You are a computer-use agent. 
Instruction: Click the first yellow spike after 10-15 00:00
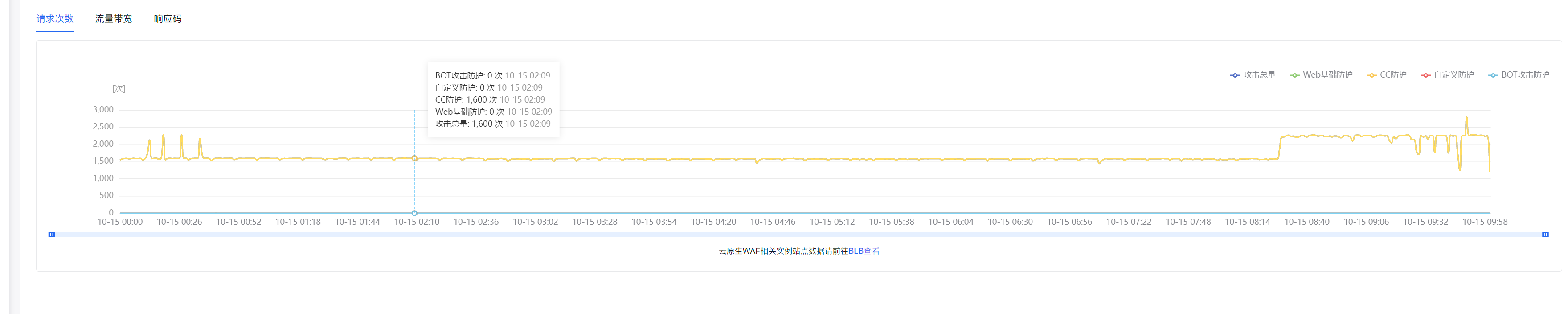(149, 141)
